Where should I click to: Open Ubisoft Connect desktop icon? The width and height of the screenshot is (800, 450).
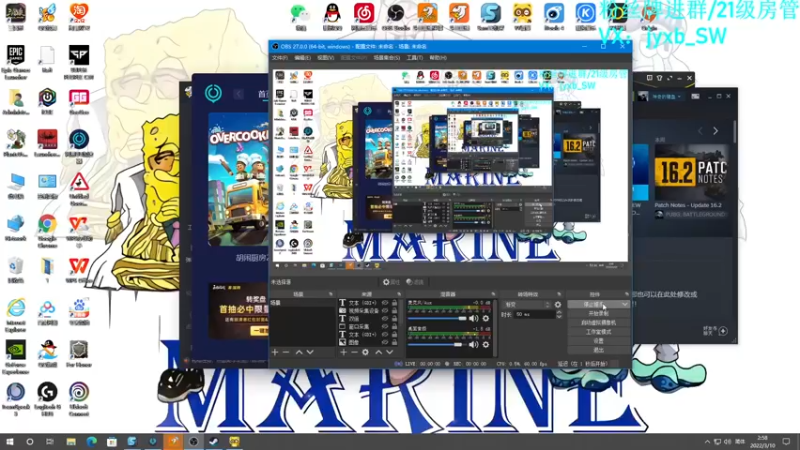(x=79, y=399)
